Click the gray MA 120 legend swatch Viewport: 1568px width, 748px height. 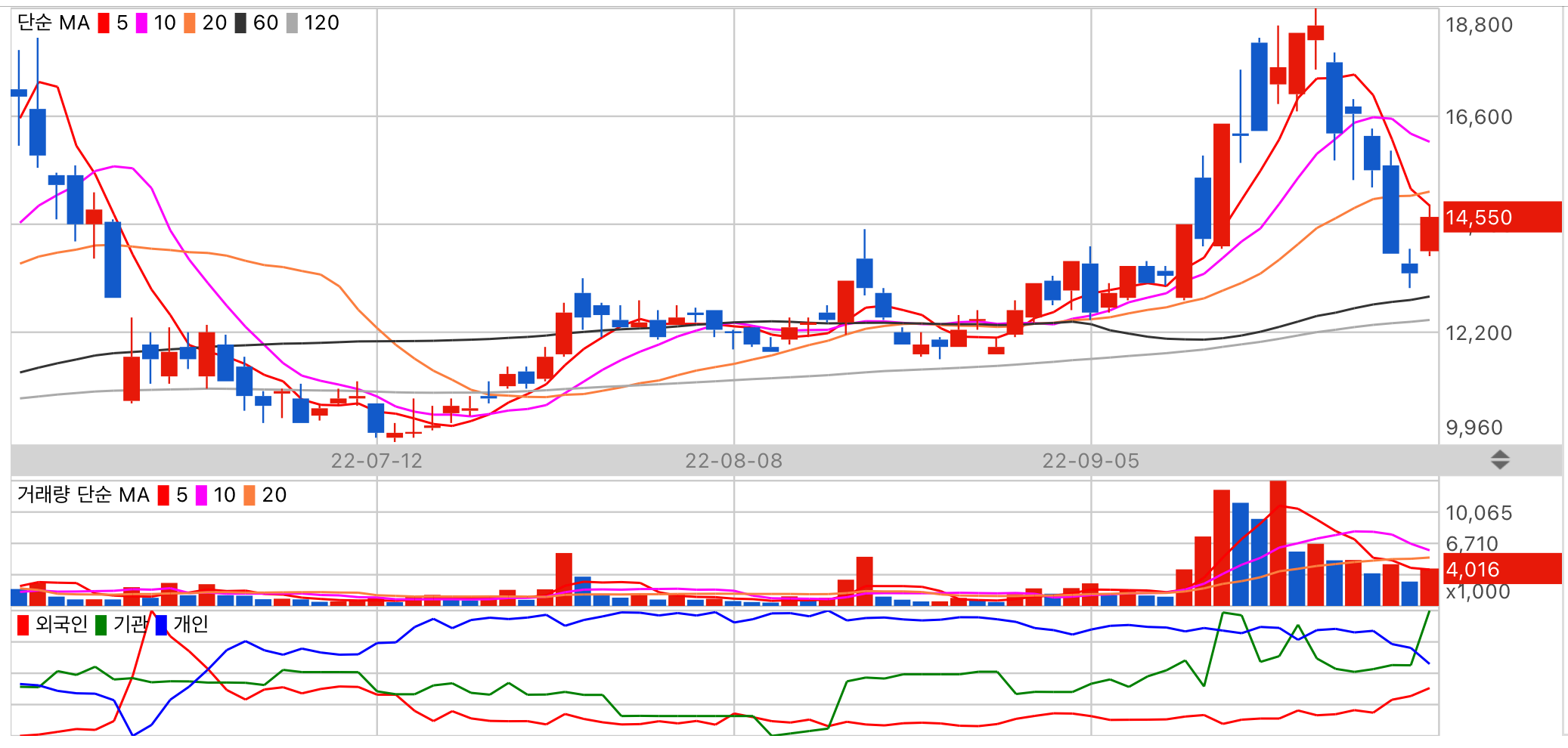tap(292, 23)
